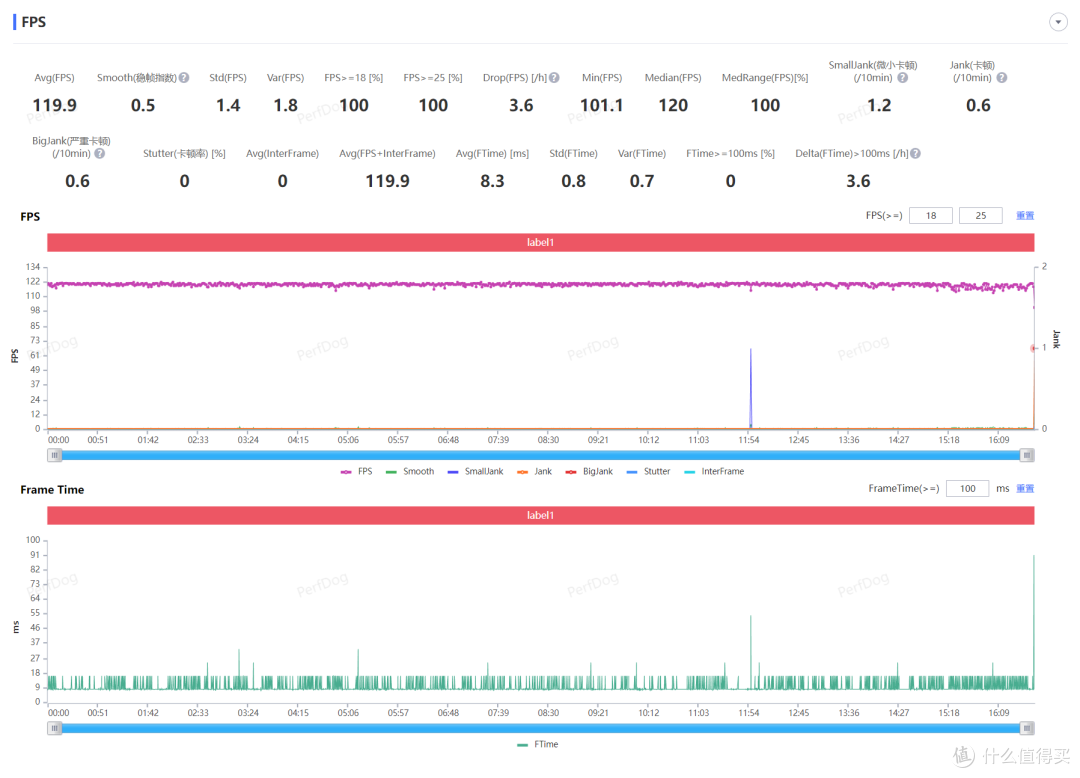
Task: Toggle the SmallJank series in the legend
Action: [475, 472]
